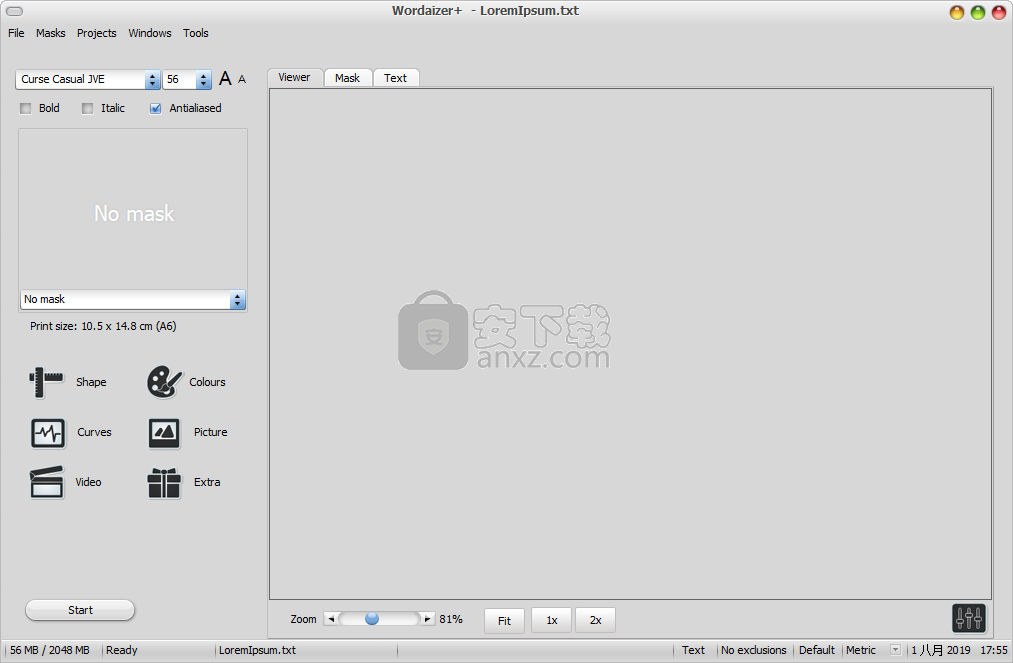
Task: Click LoremIpsum.txt in the status bar
Action: point(257,650)
